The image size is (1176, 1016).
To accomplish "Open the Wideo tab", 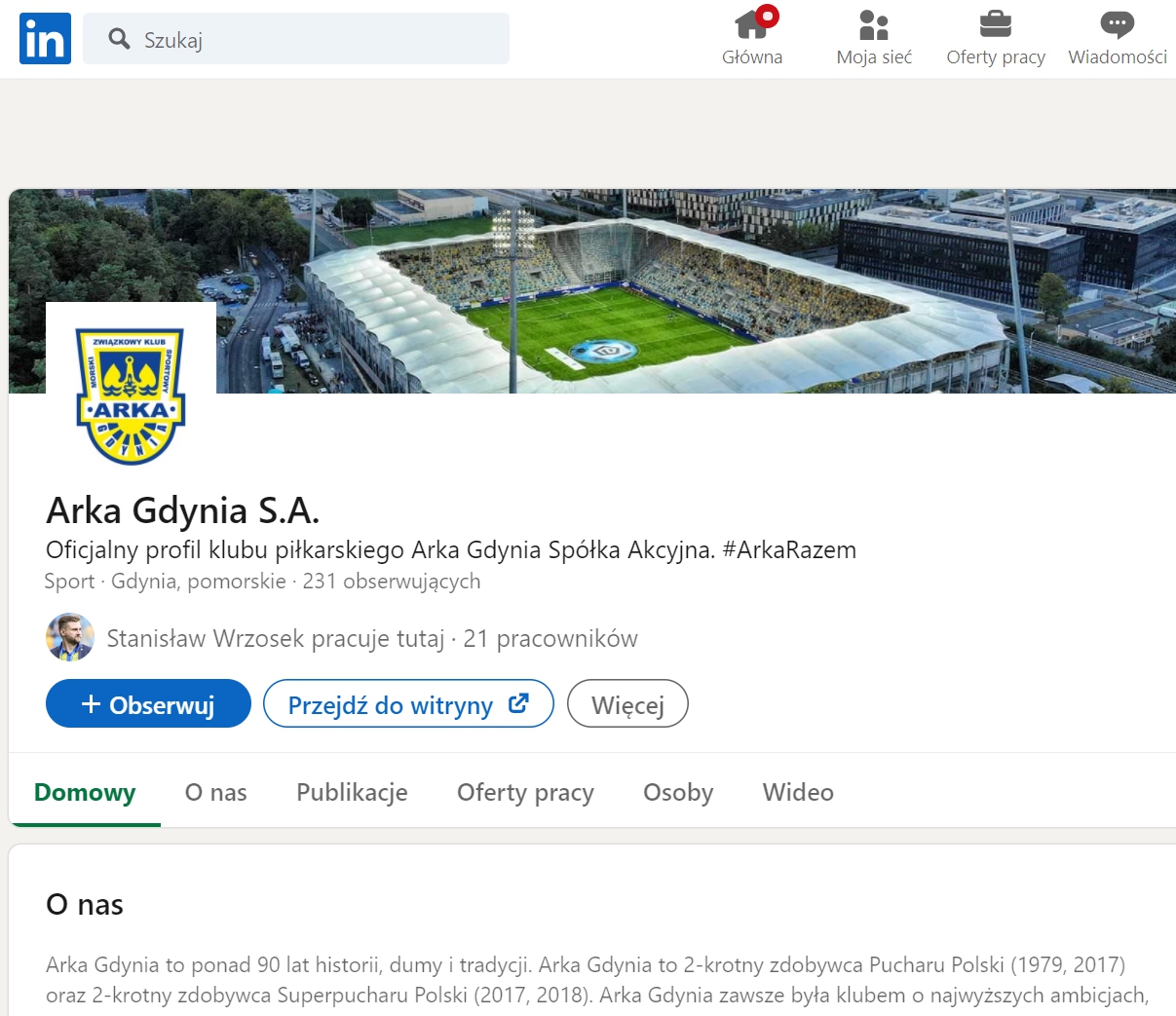I will (x=798, y=792).
